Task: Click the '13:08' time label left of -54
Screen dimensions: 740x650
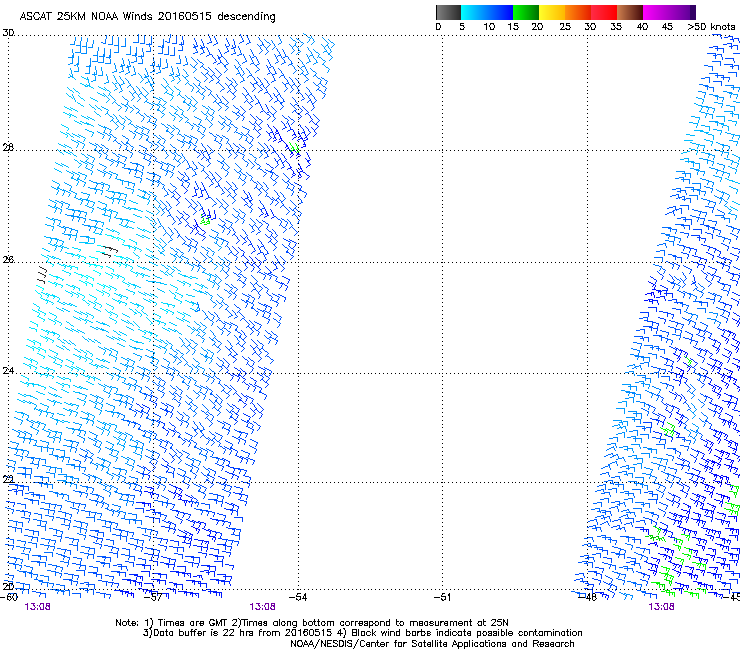Action: coord(262,607)
